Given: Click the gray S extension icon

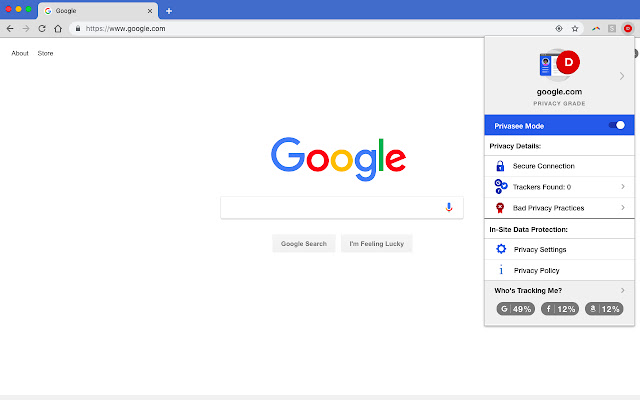Looking at the screenshot, I should (x=612, y=29).
